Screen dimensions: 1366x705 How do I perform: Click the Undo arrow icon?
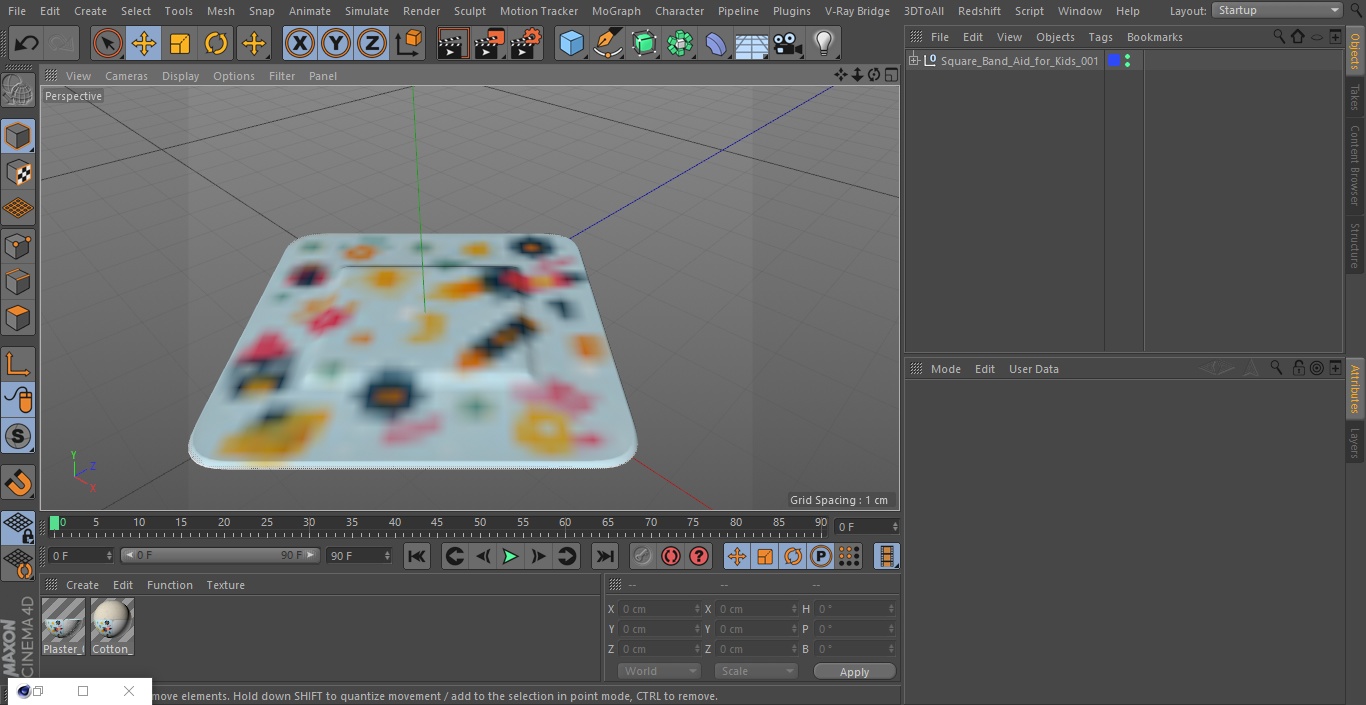[x=26, y=44]
